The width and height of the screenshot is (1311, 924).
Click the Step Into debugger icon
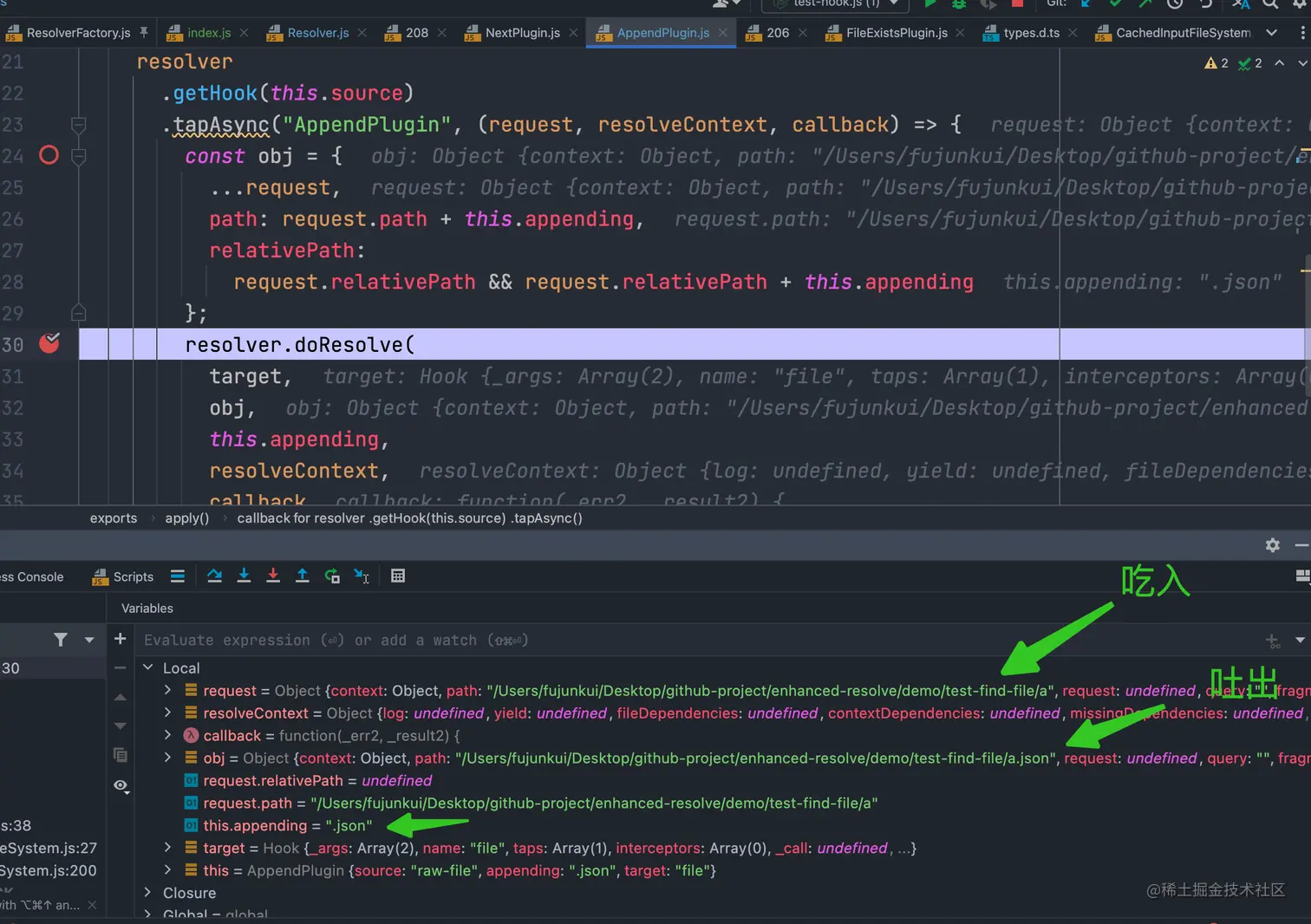coord(244,576)
